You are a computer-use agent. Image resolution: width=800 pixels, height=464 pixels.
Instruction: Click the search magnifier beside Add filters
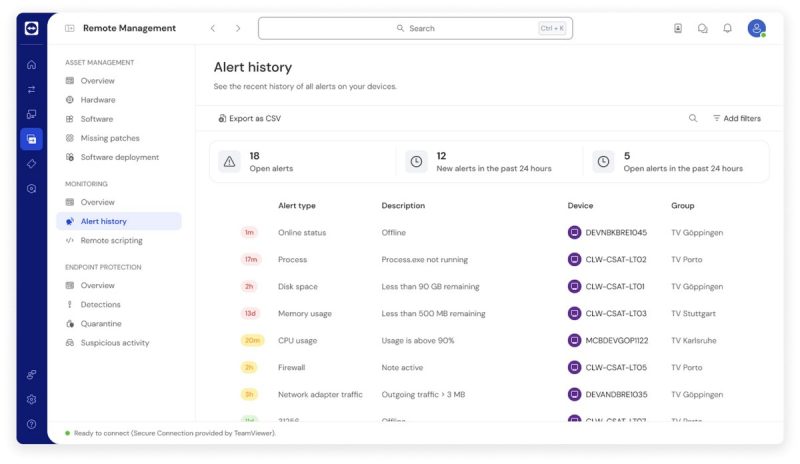693,118
